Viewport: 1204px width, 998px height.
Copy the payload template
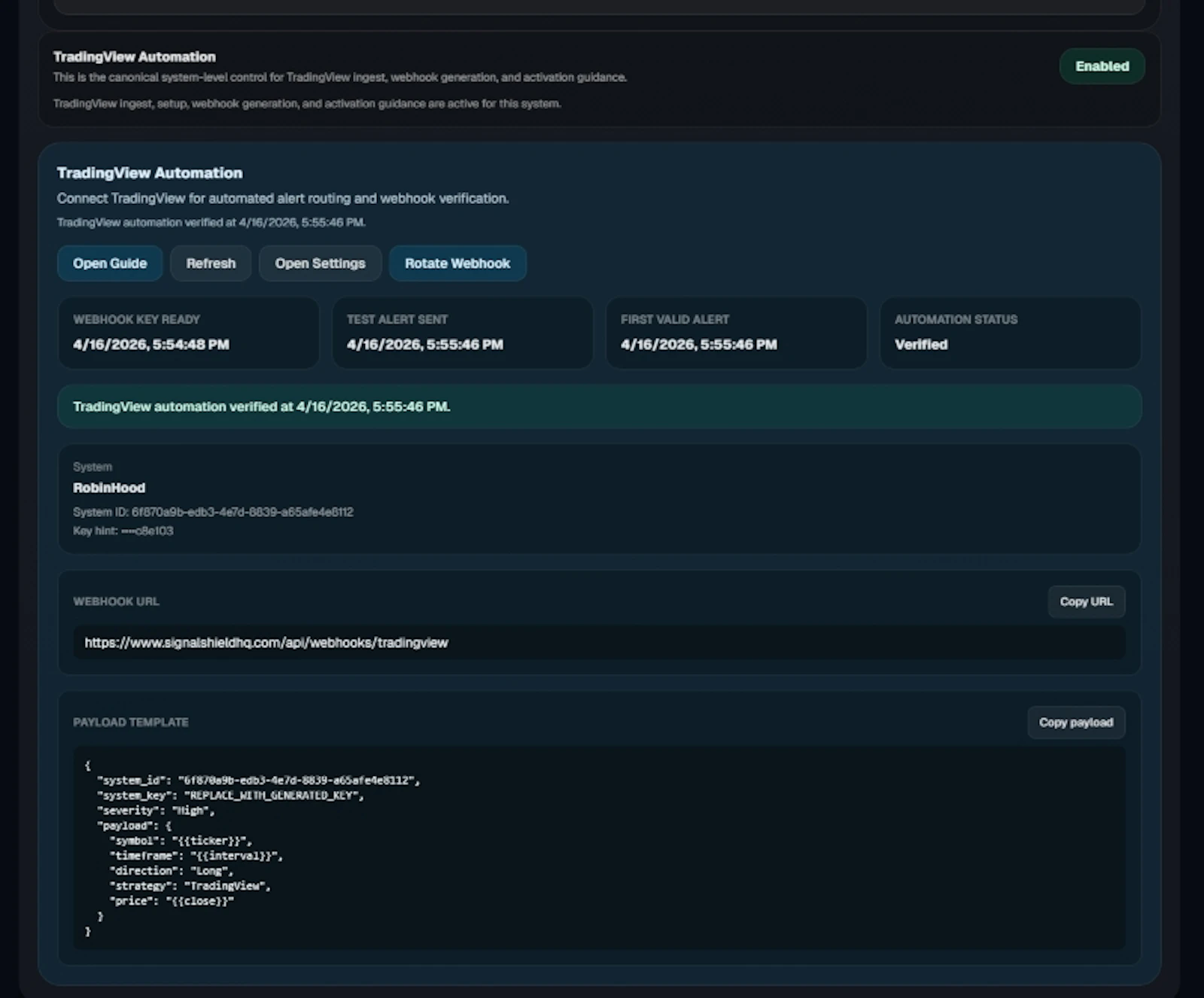[x=1076, y=723]
